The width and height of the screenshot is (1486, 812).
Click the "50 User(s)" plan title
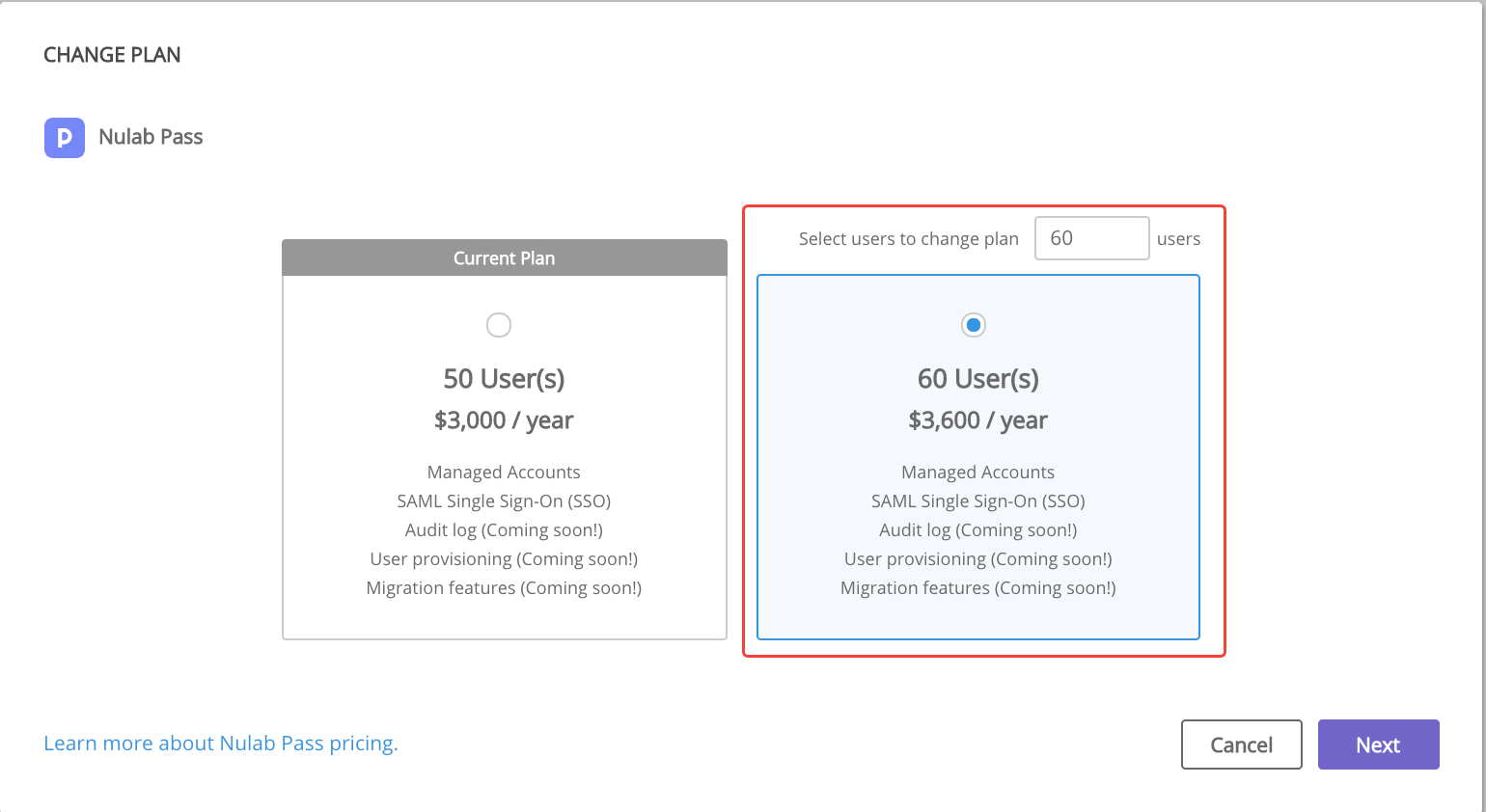[x=504, y=378]
